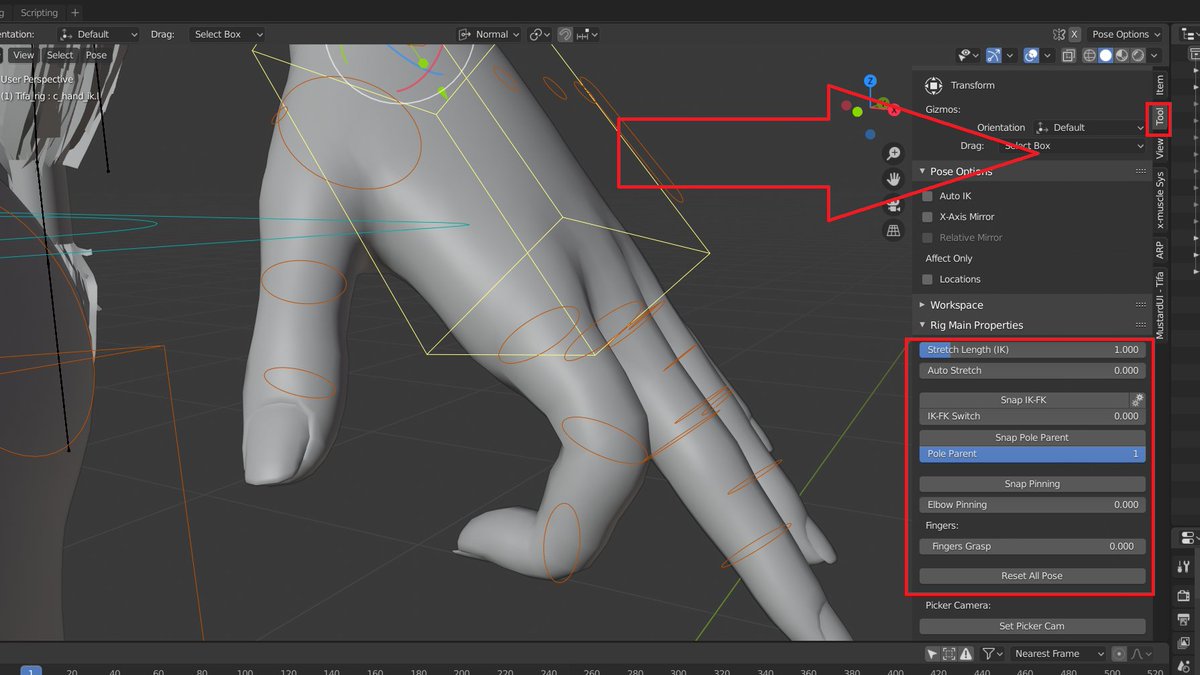Screen dimensions: 1200x675
Task: Open the Render properties camera icon tab
Action: tap(1185, 596)
